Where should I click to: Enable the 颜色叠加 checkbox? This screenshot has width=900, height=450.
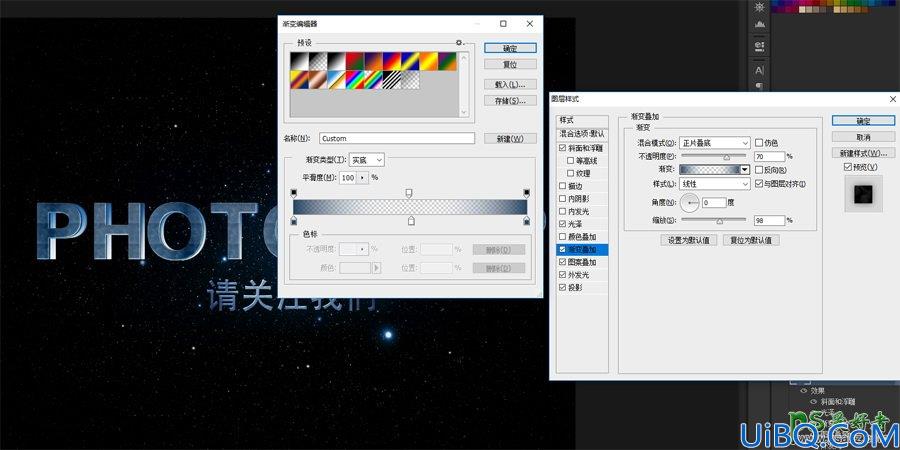[562, 236]
